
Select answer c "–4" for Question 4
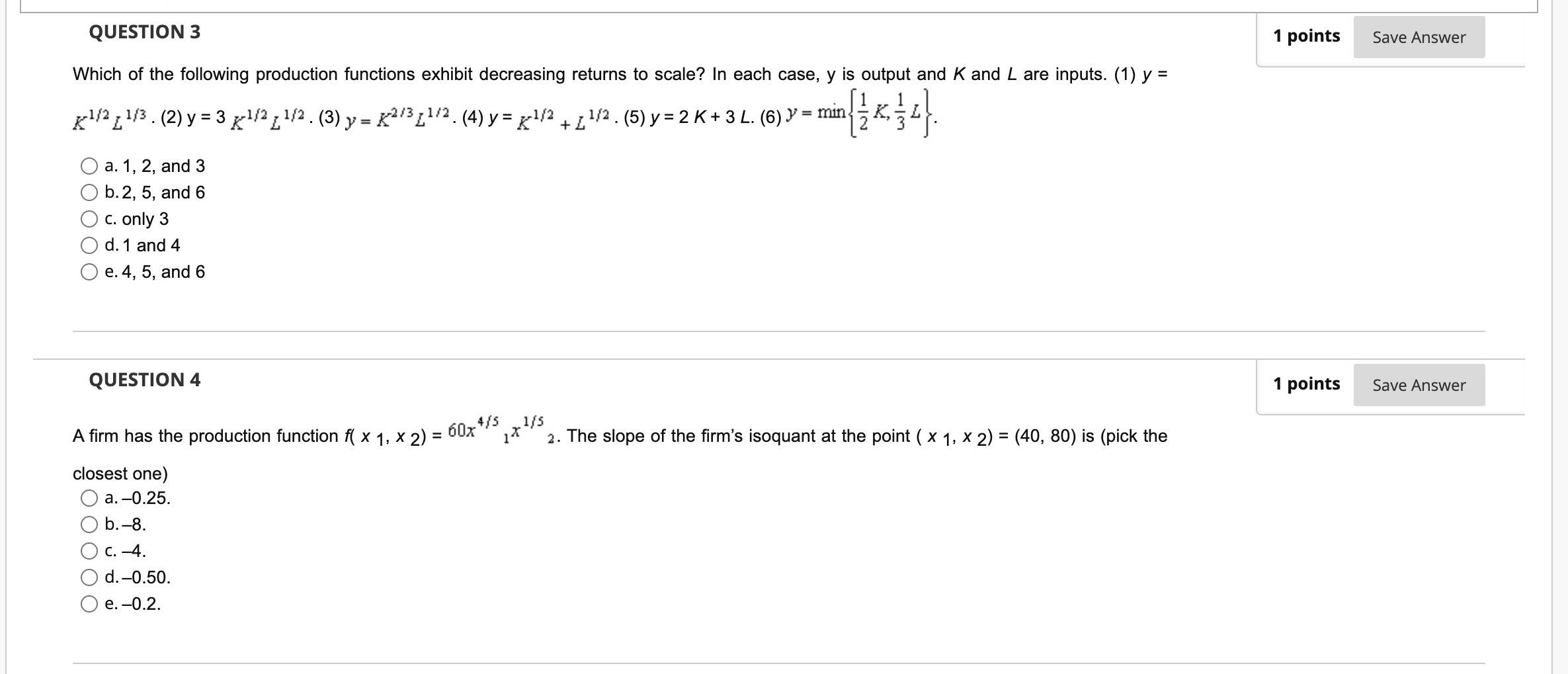click(89, 550)
